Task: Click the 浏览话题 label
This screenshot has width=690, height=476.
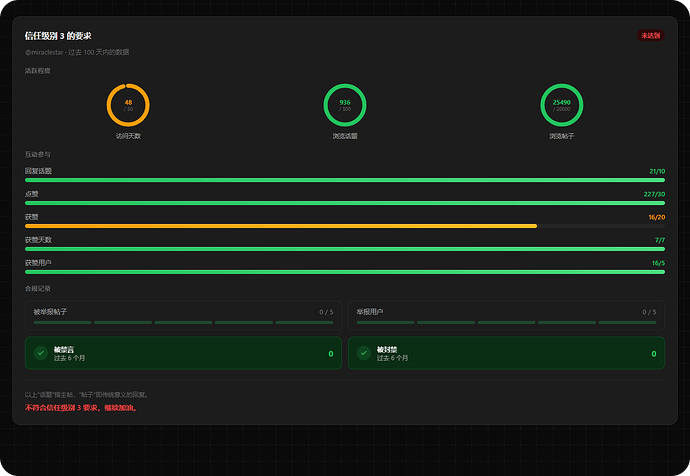Action: (345, 136)
